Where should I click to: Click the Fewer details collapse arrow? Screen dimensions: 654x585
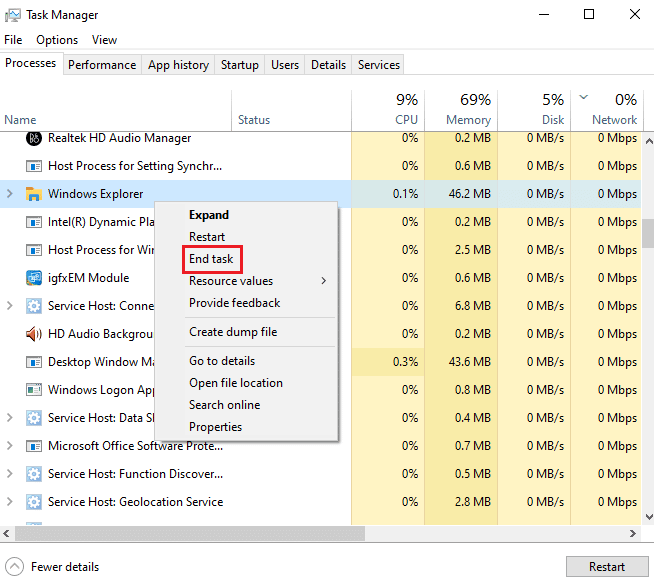15,567
